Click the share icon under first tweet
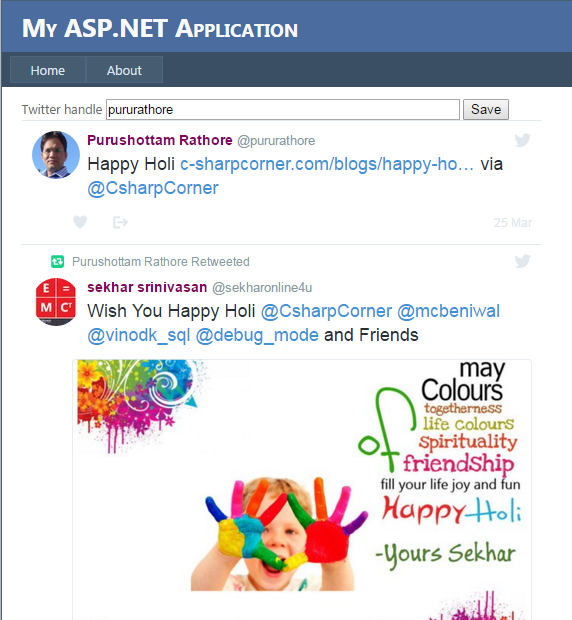 (x=120, y=222)
